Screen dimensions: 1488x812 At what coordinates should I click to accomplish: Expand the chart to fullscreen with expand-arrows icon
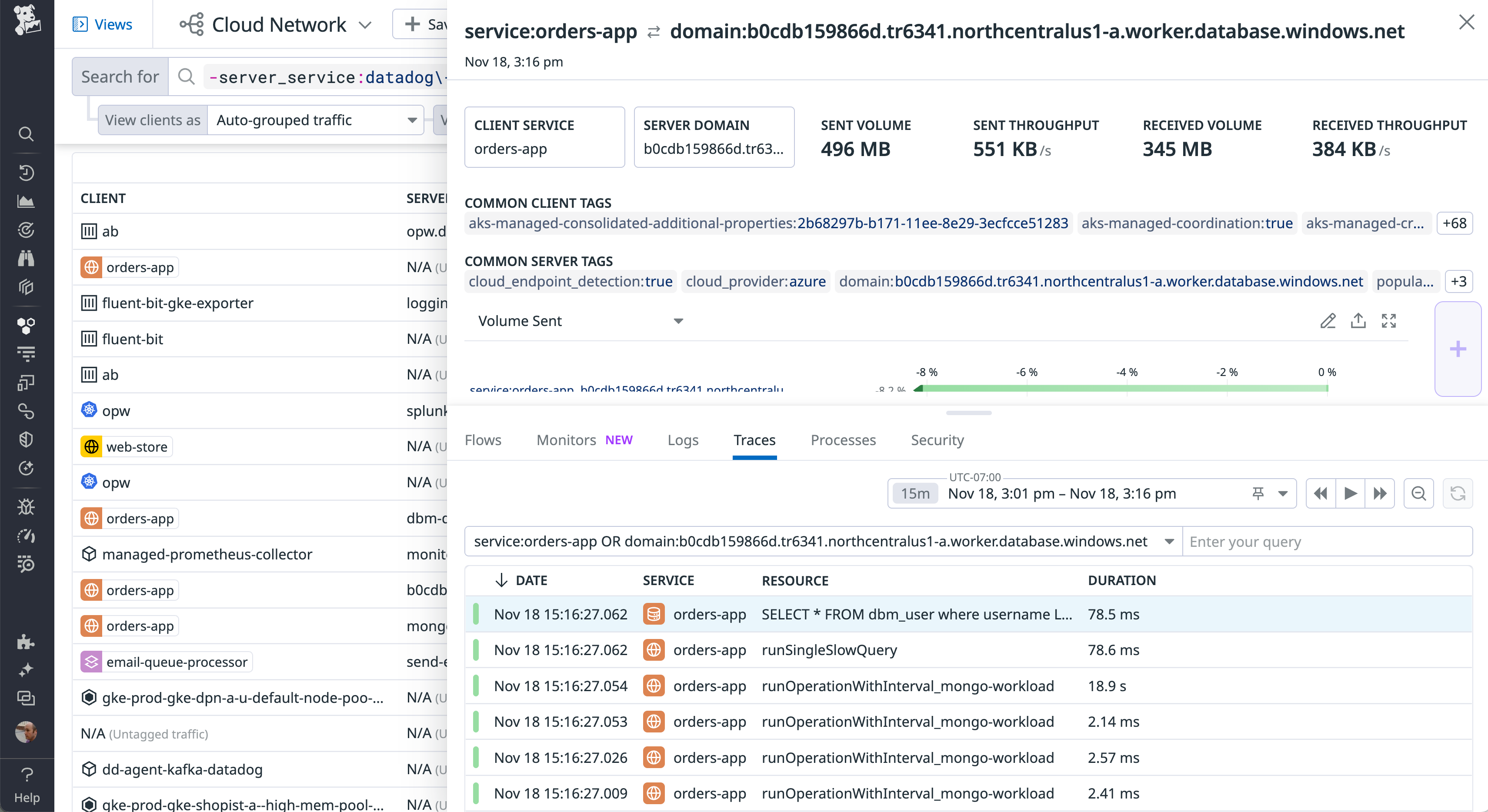1389,321
